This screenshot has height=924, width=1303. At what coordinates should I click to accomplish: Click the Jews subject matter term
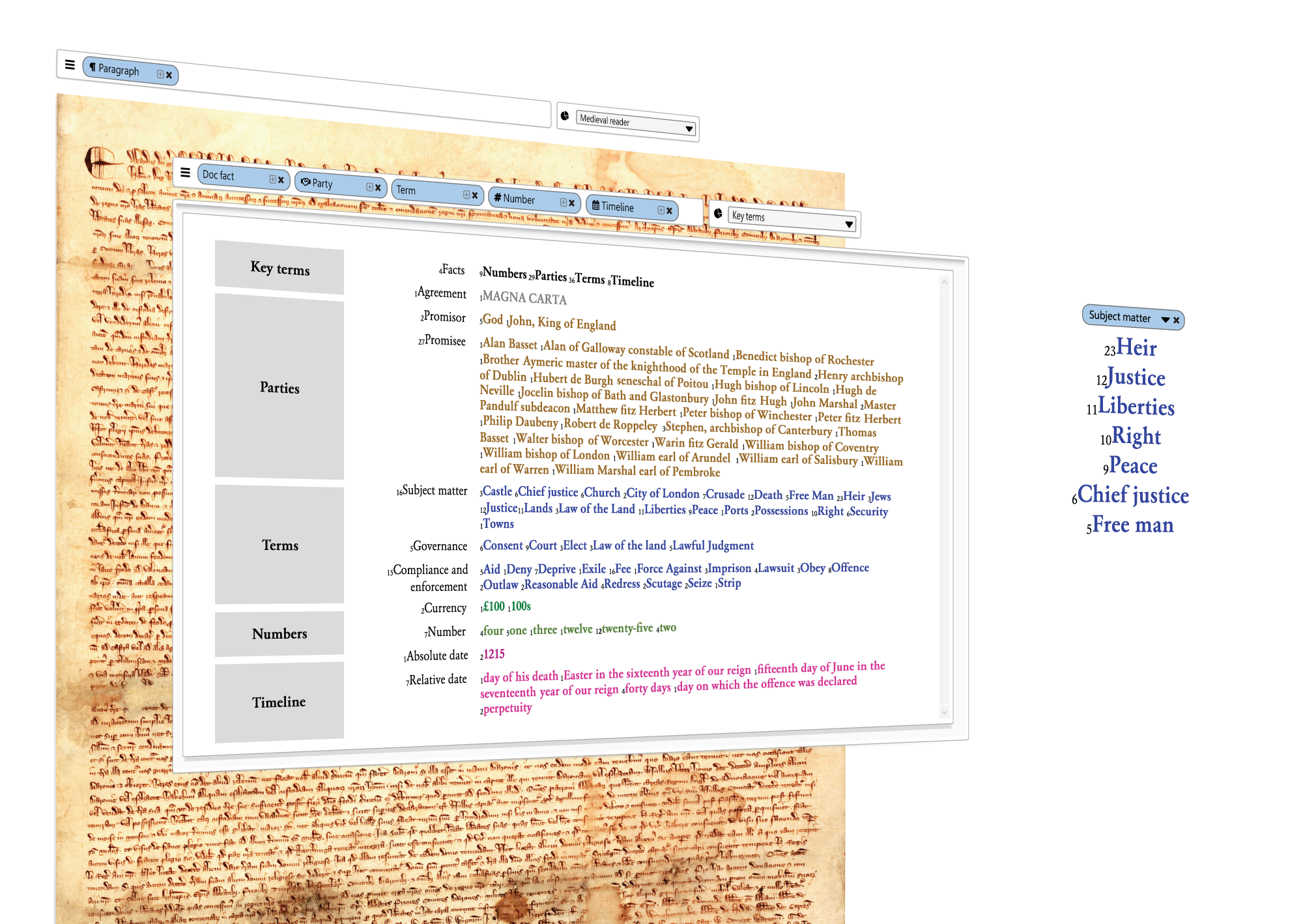880,497
